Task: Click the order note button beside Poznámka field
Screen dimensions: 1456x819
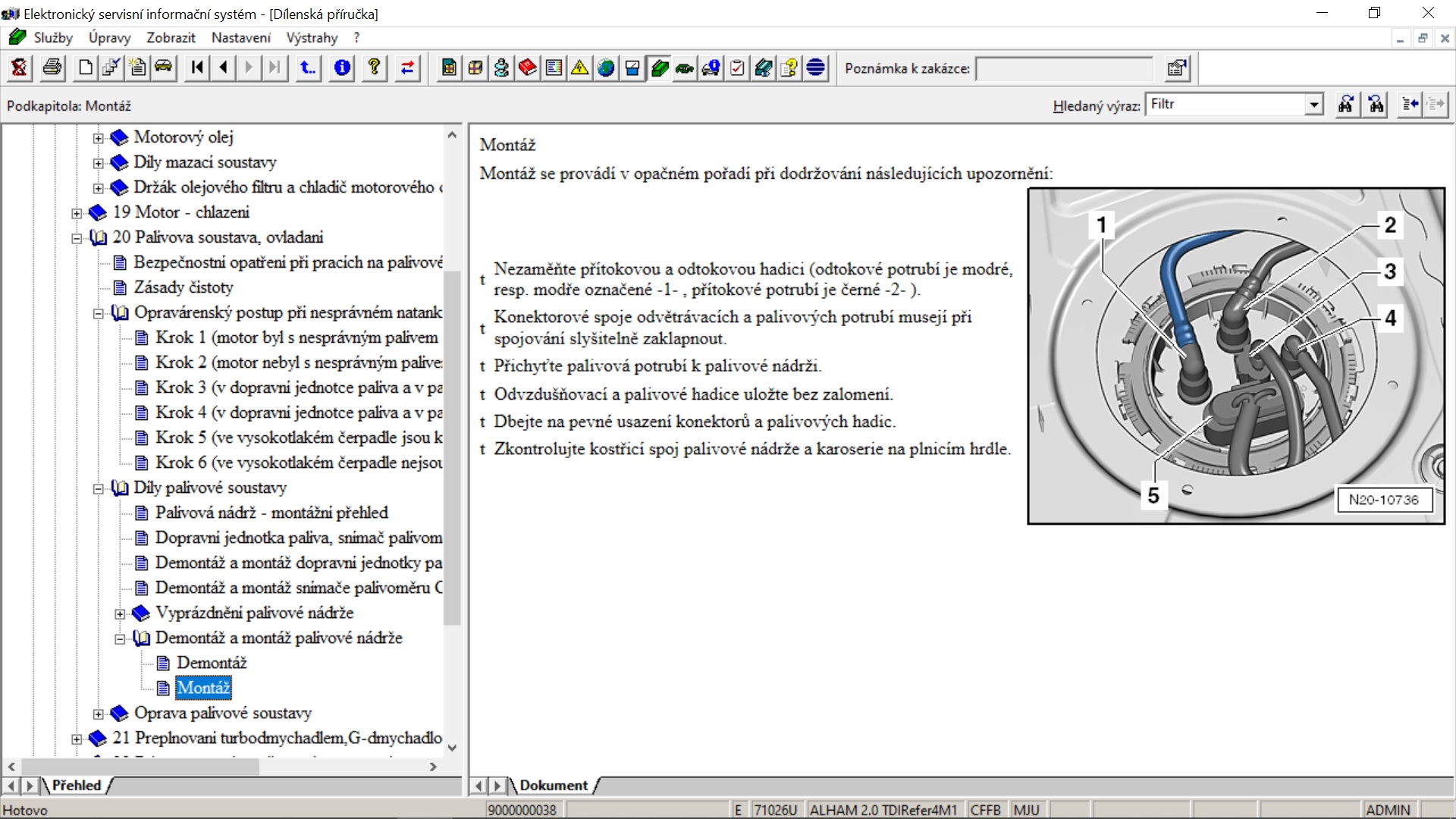Action: [x=1177, y=68]
